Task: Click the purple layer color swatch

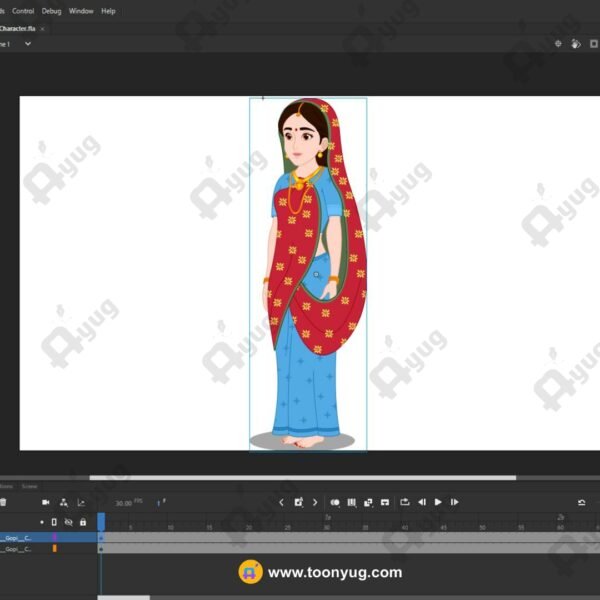Action: click(x=55, y=537)
